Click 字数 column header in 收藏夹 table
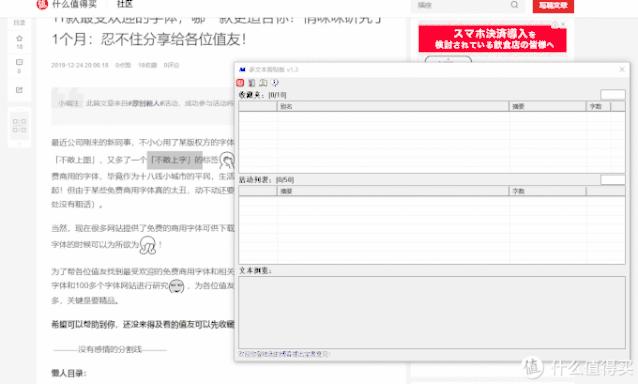This screenshot has width=638, height=384. point(599,107)
